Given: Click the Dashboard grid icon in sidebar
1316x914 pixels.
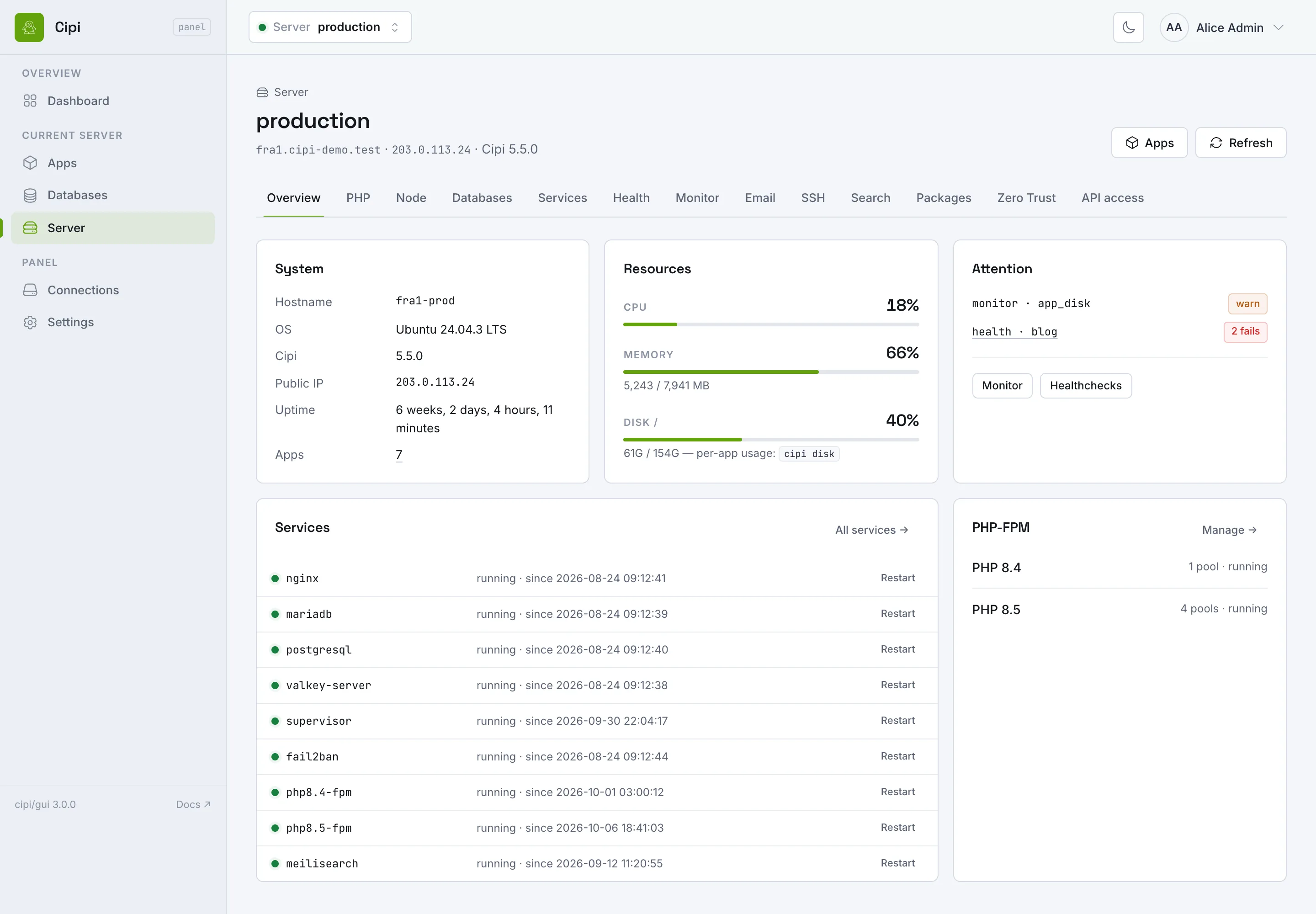Looking at the screenshot, I should (x=30, y=101).
